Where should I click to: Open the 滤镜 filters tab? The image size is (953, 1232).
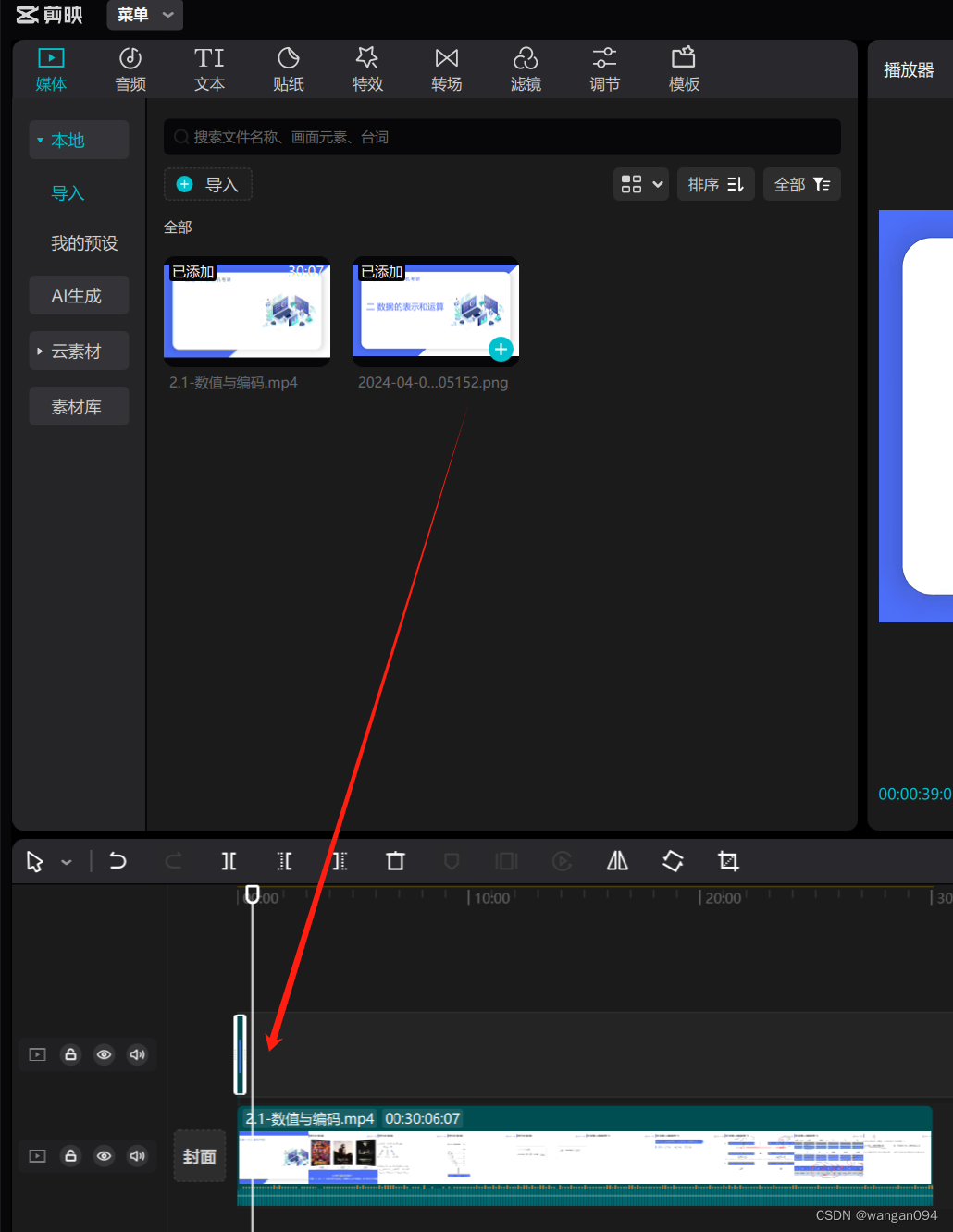pyautogui.click(x=526, y=70)
